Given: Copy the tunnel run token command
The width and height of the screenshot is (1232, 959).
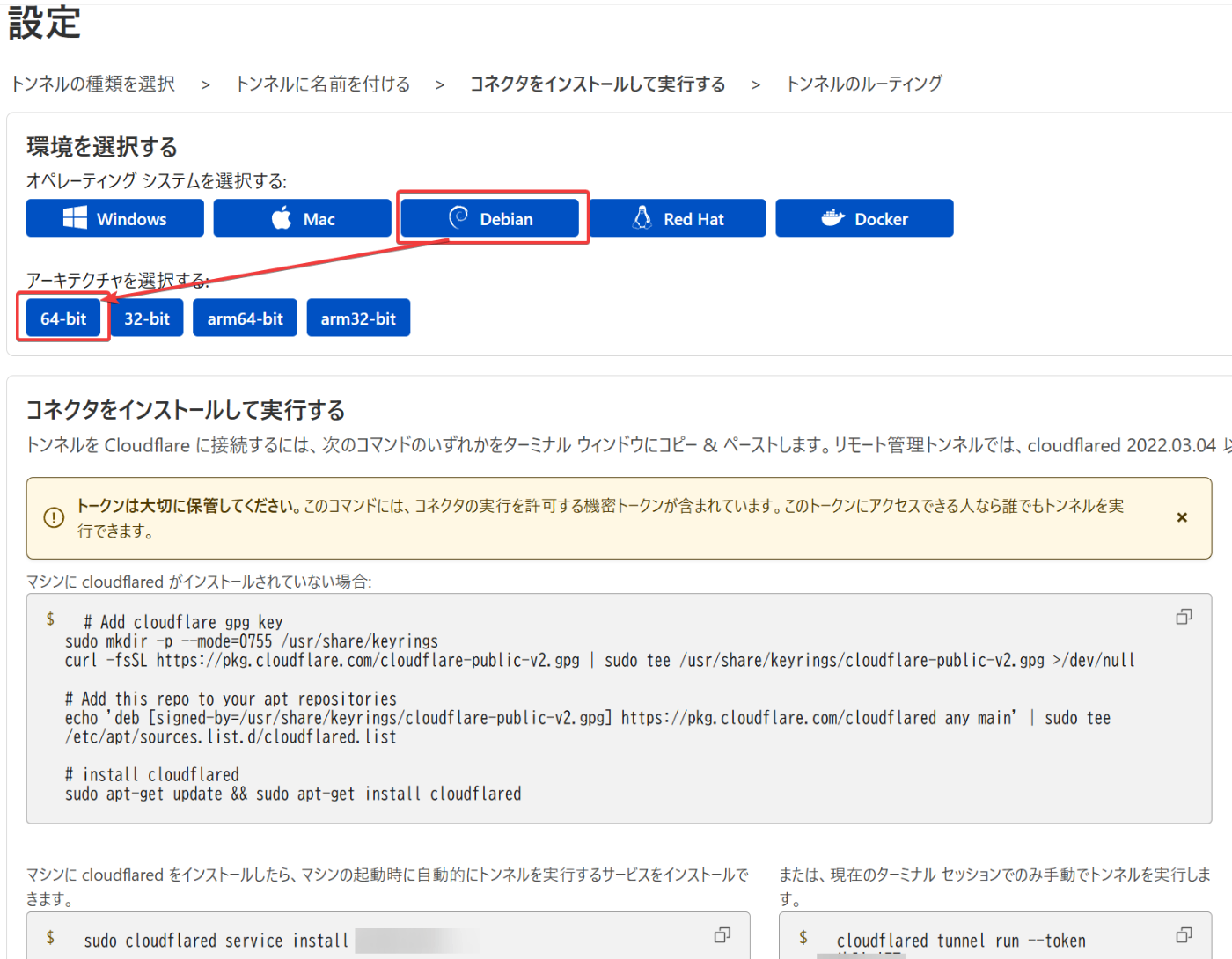Looking at the screenshot, I should tap(1184, 935).
